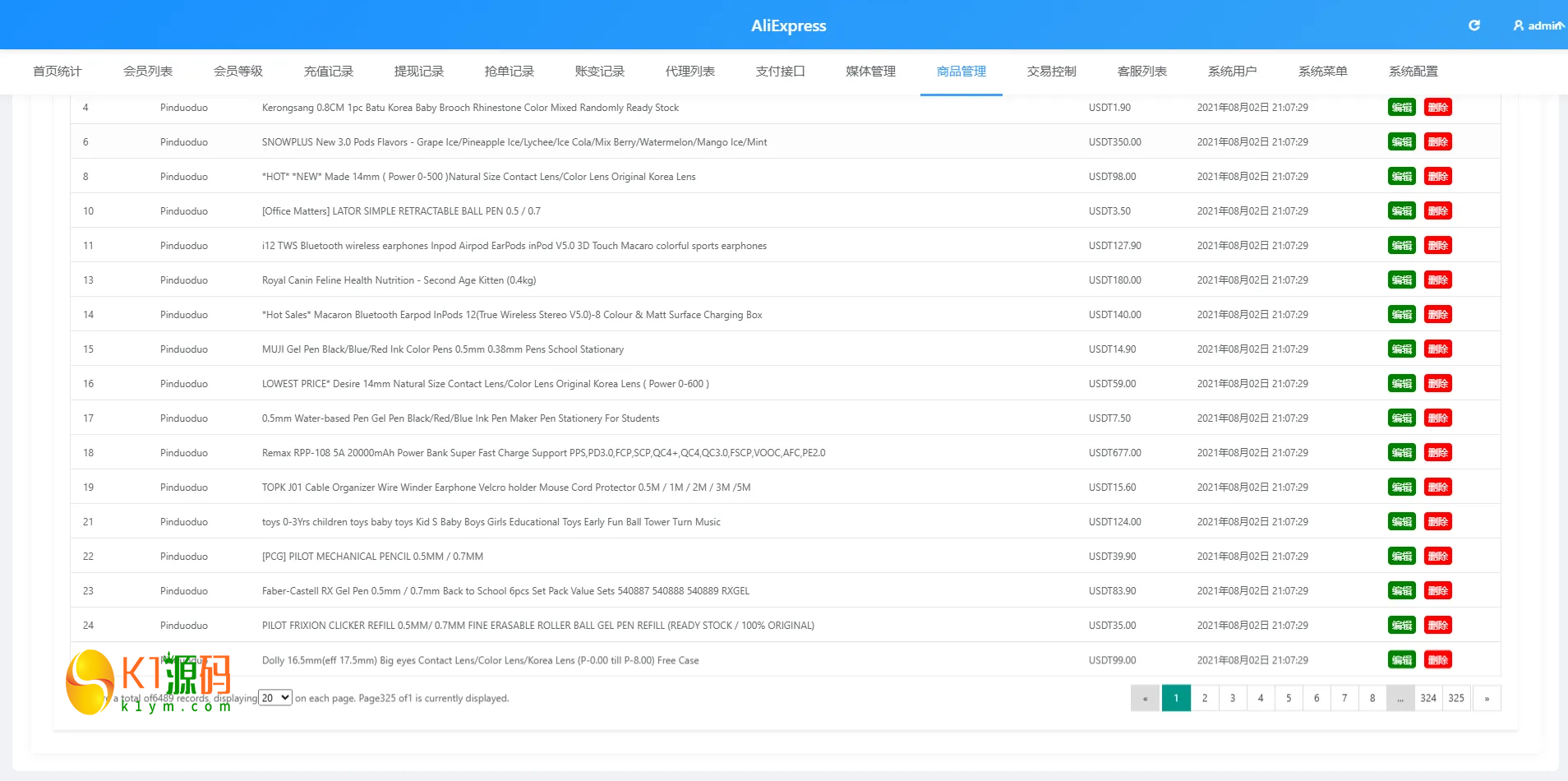Go to page 7

(x=1344, y=698)
